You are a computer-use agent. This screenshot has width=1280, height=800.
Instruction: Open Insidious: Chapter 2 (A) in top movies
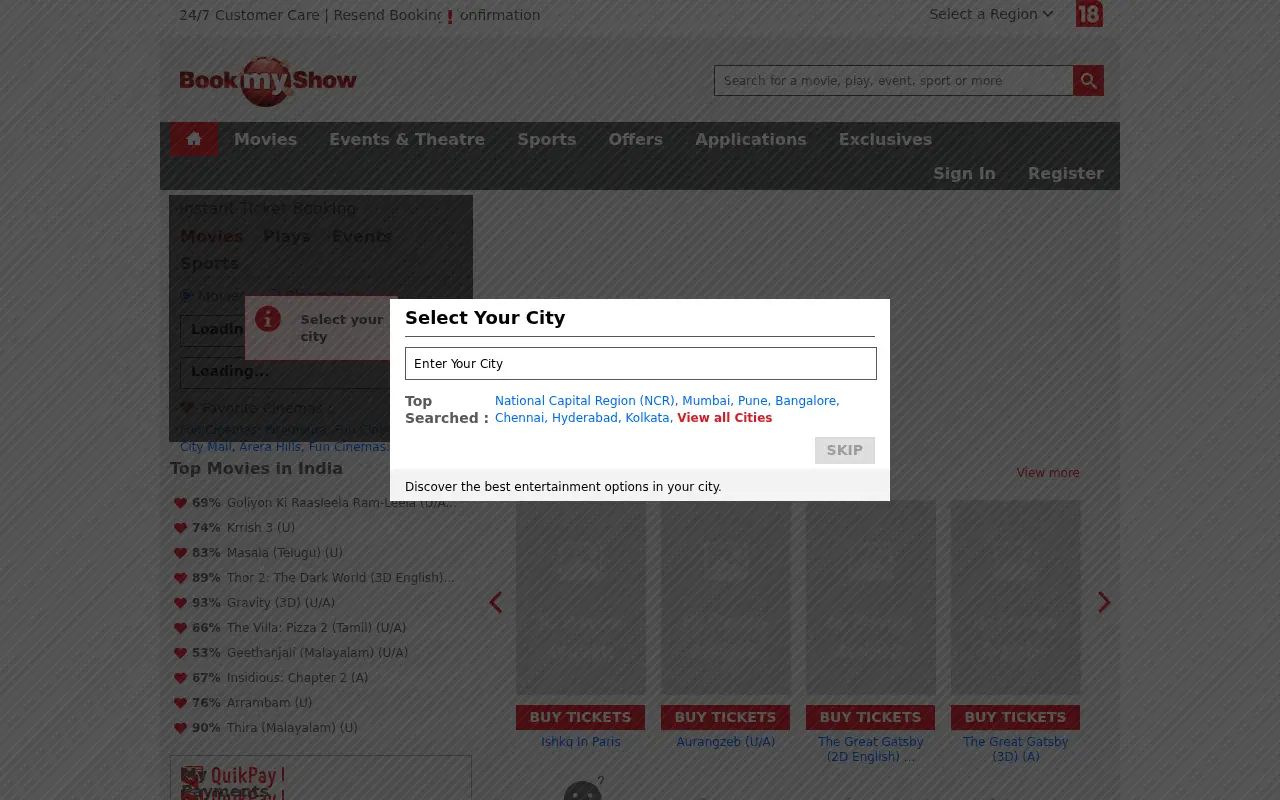click(x=297, y=678)
